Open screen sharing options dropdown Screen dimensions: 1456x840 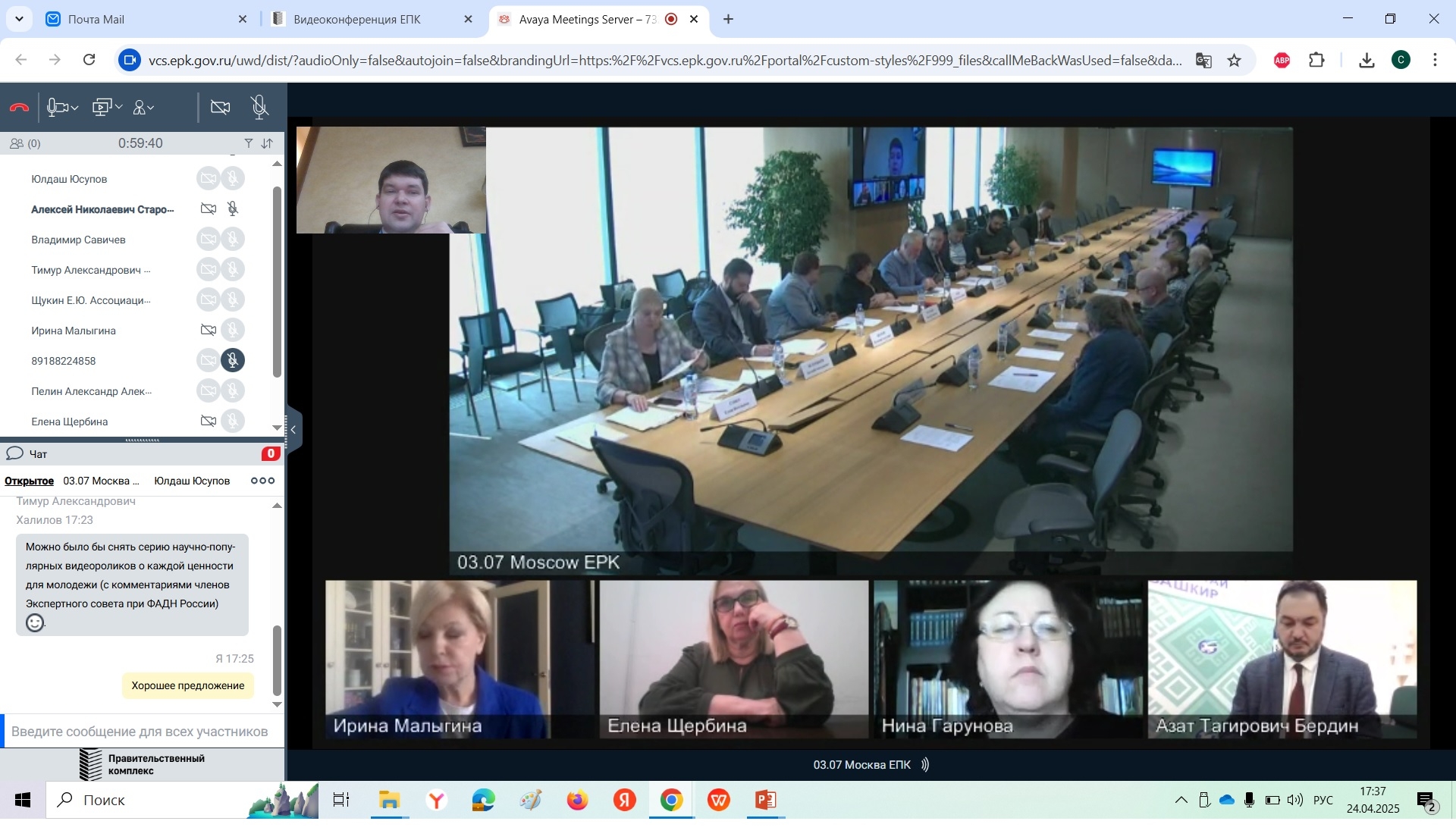(107, 108)
